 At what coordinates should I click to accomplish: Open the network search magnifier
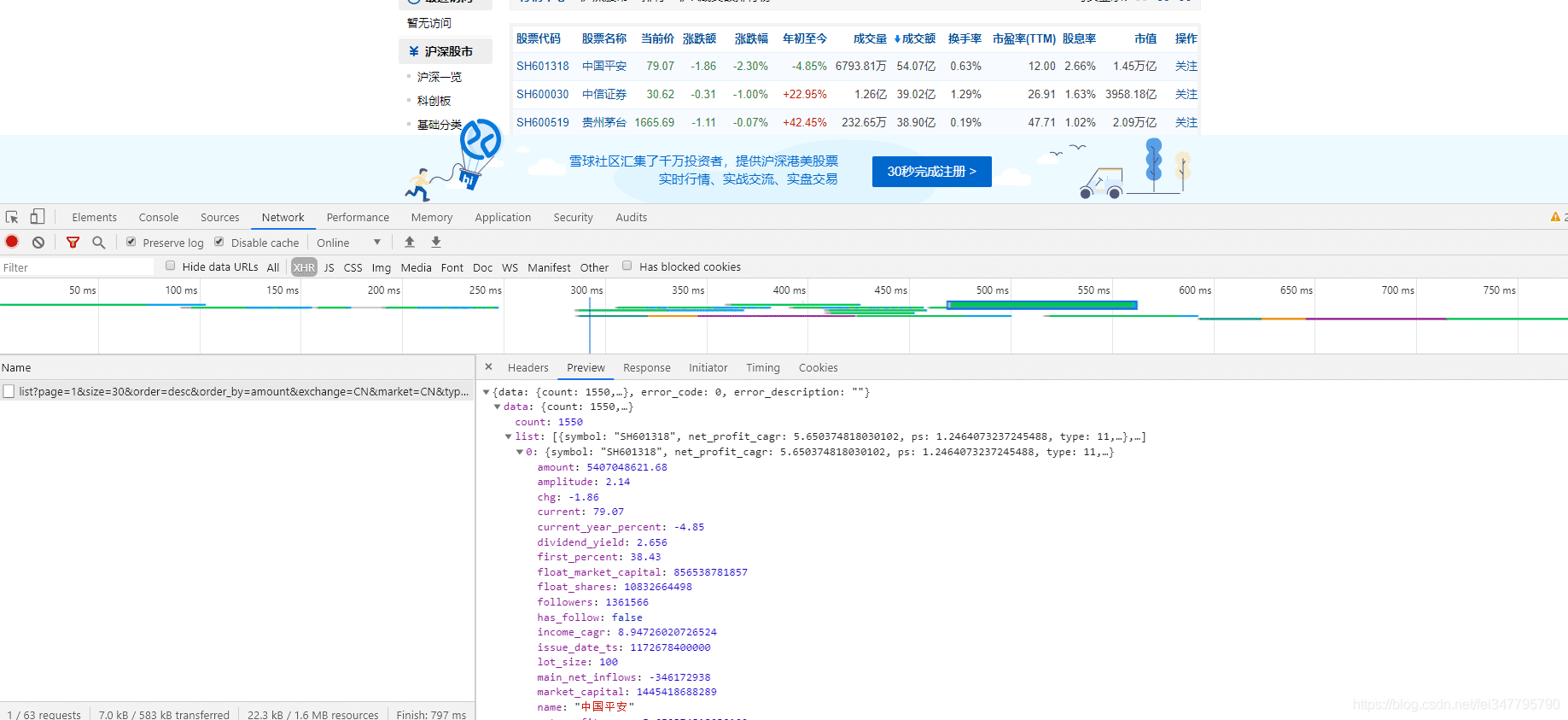pos(99,243)
